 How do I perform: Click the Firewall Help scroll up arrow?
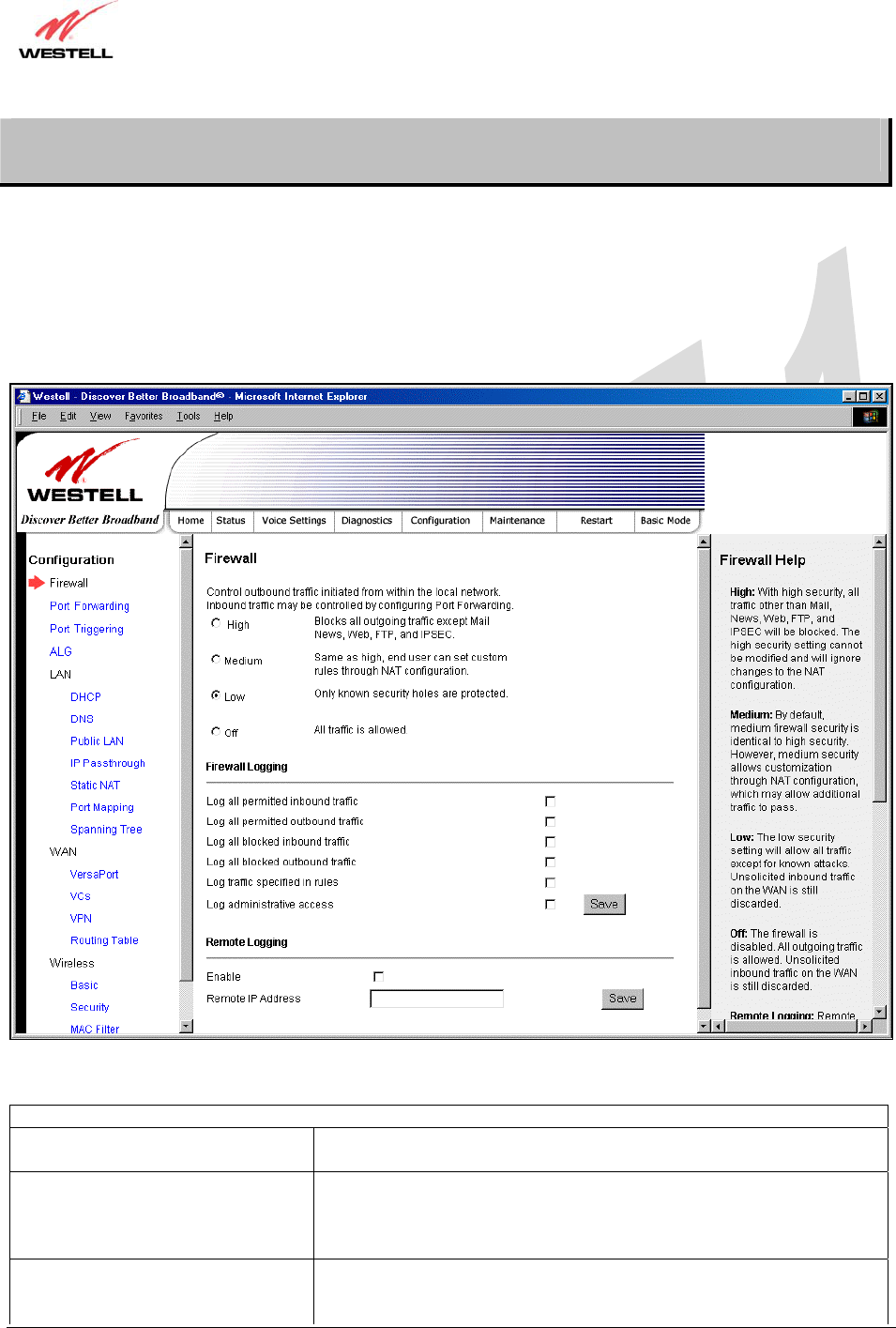coord(879,542)
